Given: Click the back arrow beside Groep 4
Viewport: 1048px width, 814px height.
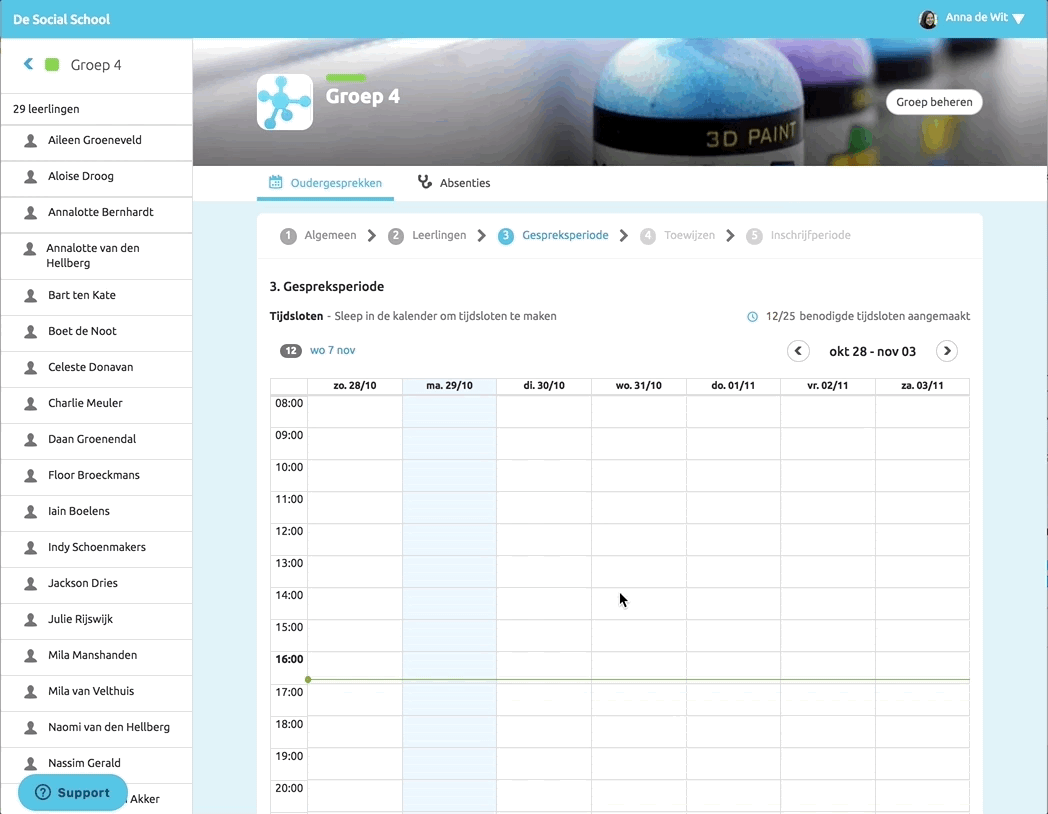Looking at the screenshot, I should pos(28,64).
